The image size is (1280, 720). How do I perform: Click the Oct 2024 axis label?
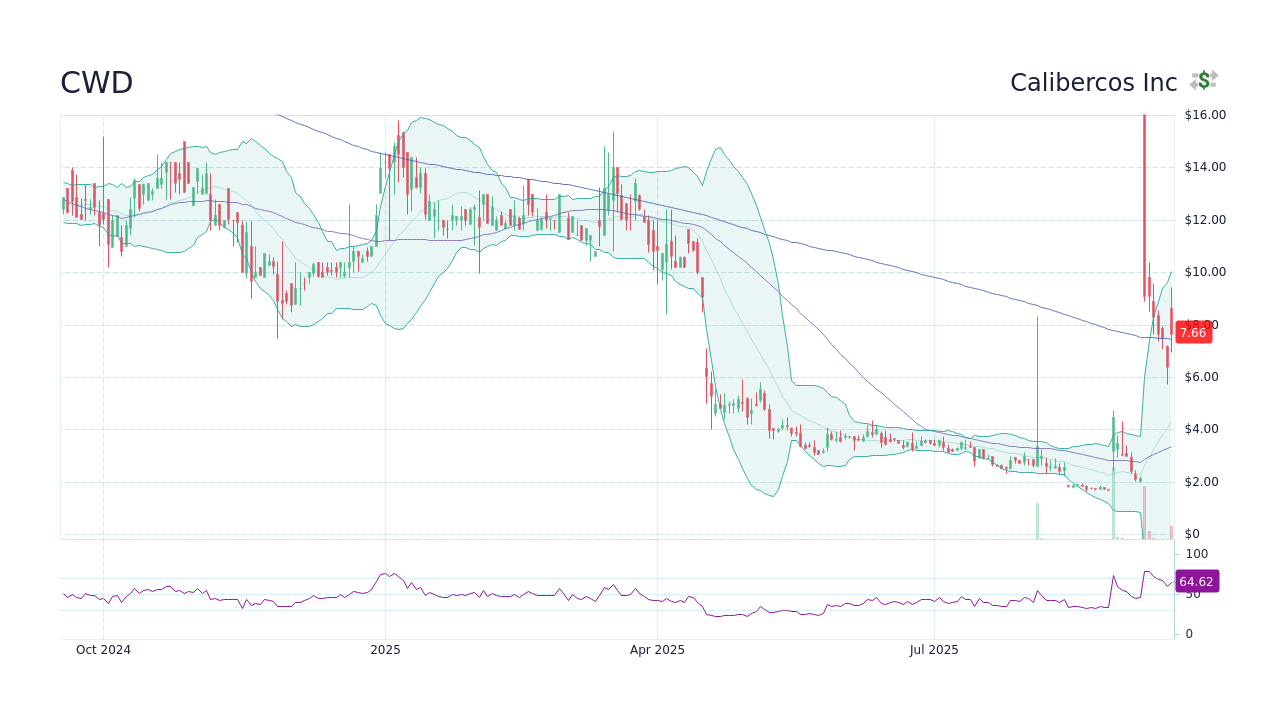[x=103, y=649]
